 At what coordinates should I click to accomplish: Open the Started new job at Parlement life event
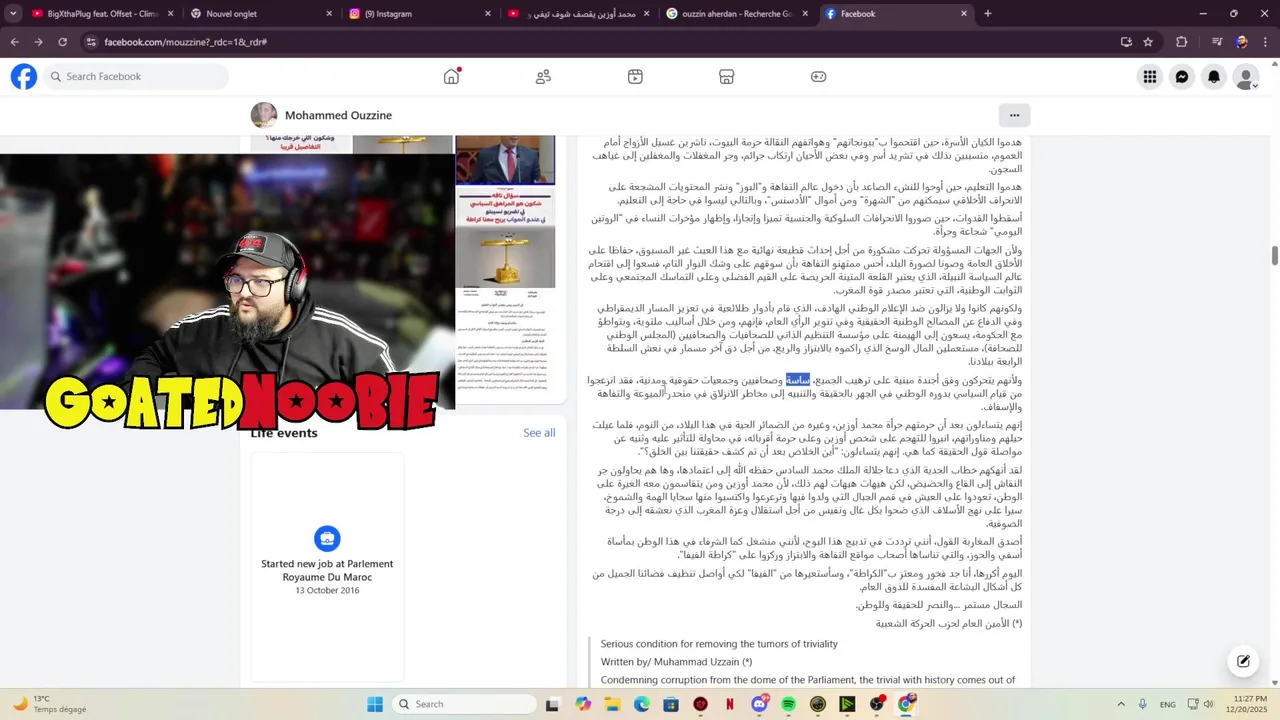click(x=327, y=565)
